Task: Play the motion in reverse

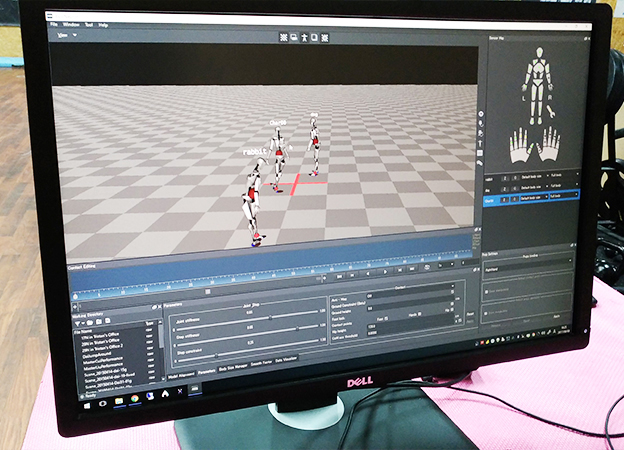Action: 368,274
